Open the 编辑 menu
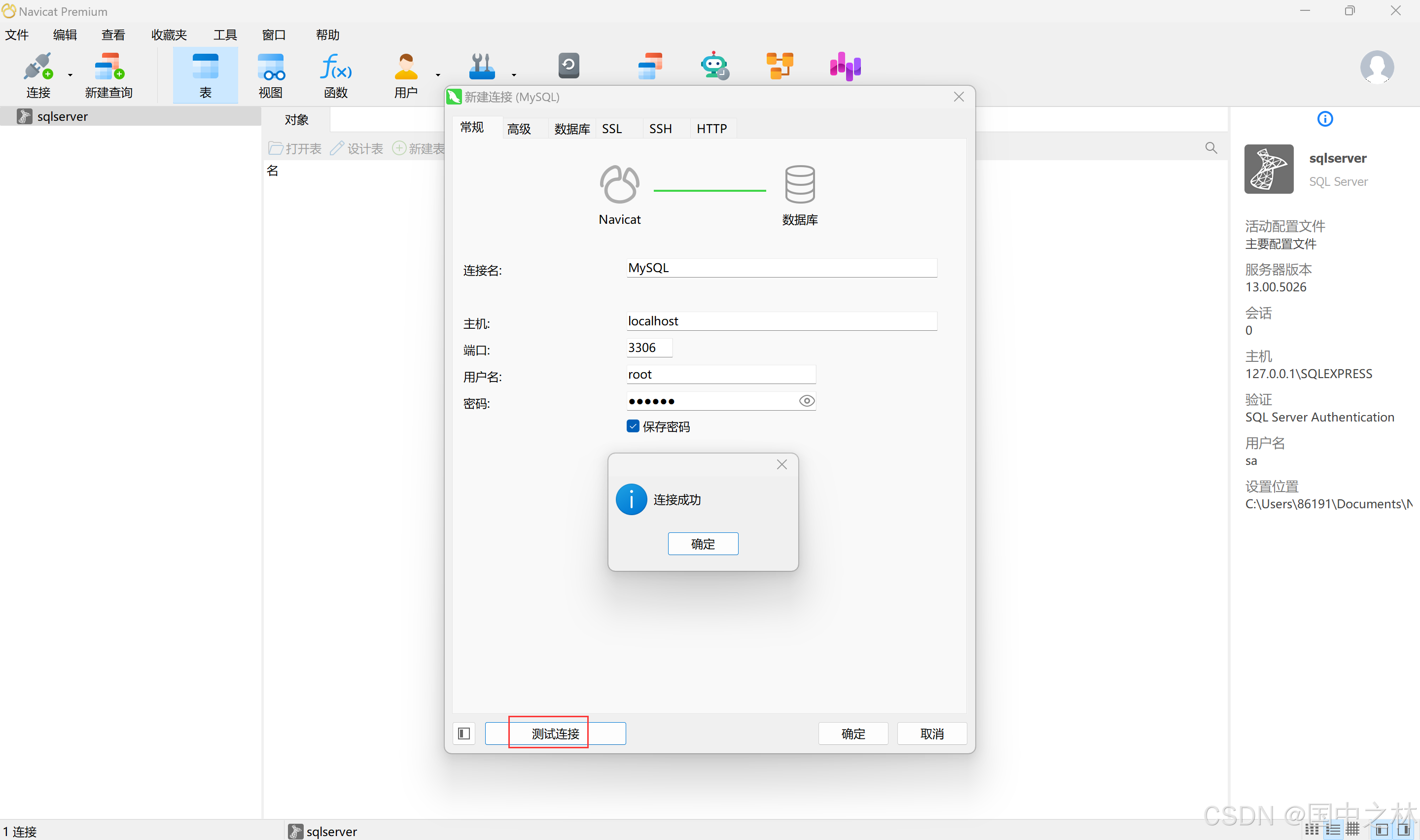This screenshot has height=840, width=1420. pyautogui.click(x=65, y=35)
